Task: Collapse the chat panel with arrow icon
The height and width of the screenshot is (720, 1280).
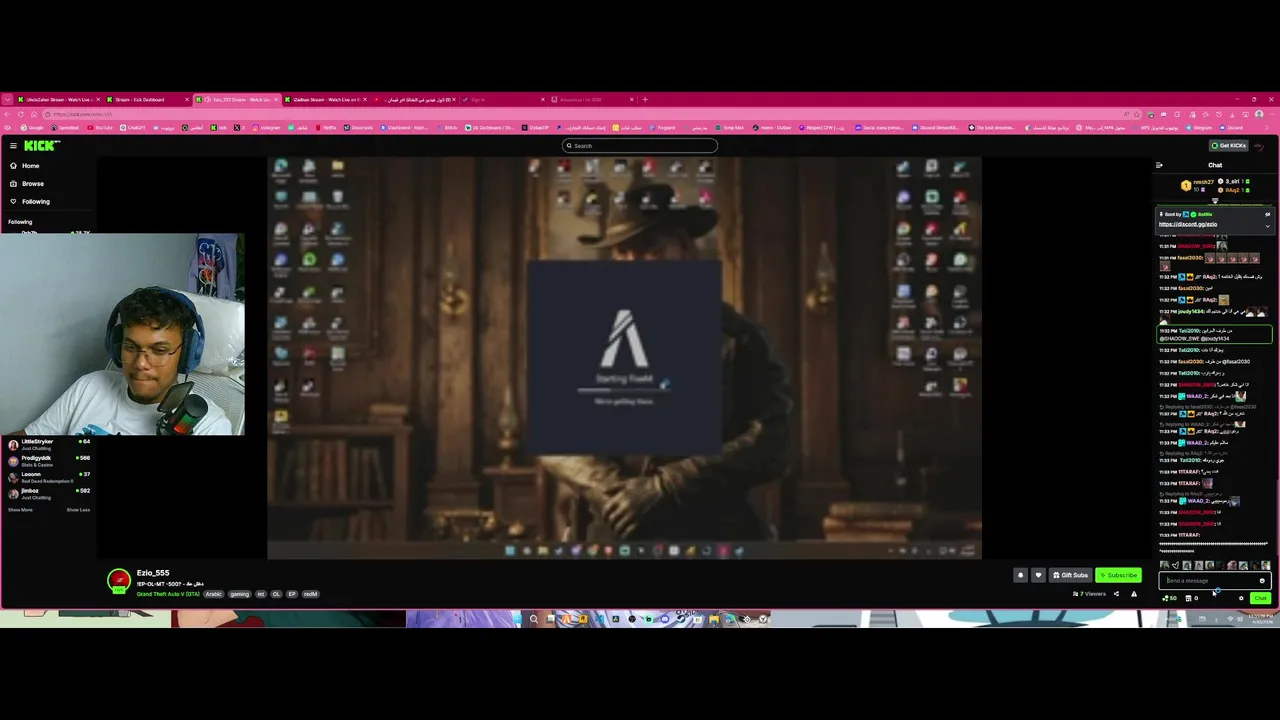Action: click(x=1159, y=165)
